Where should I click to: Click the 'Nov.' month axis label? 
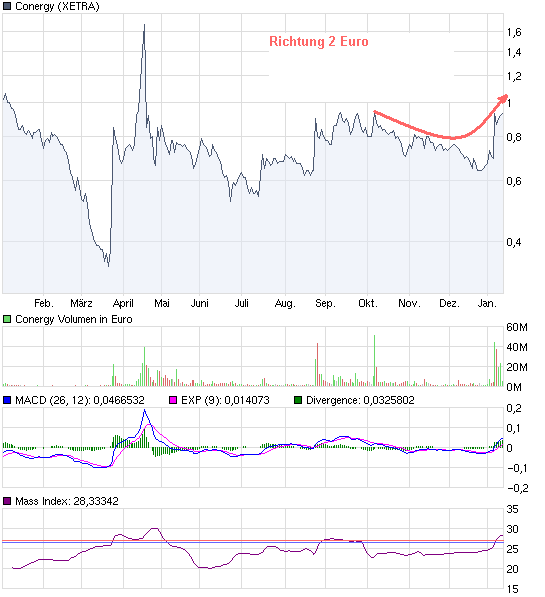click(x=409, y=303)
